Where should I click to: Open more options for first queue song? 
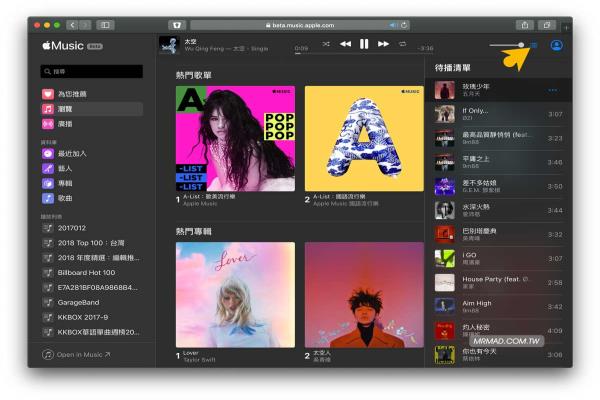click(x=553, y=90)
